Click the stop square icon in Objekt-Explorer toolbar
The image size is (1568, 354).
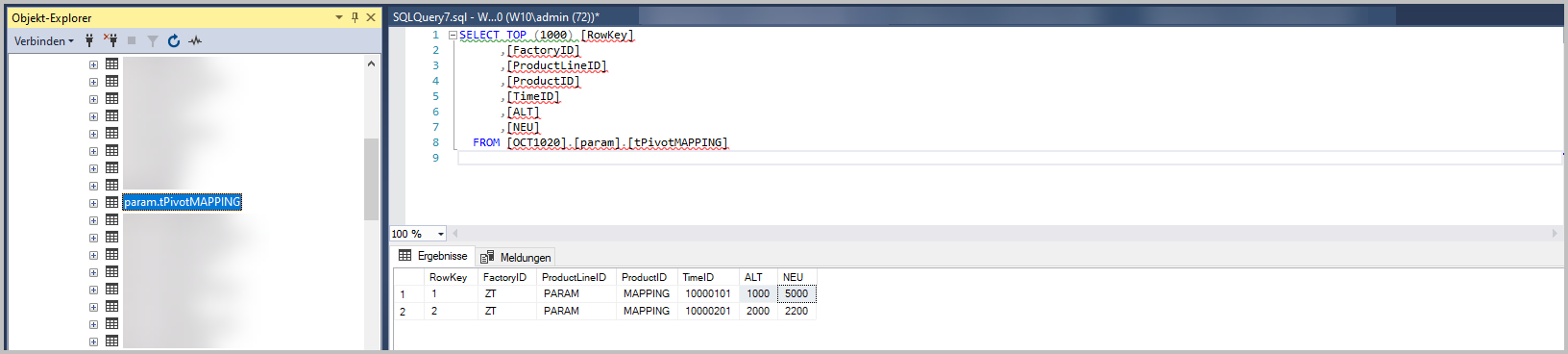(x=132, y=40)
